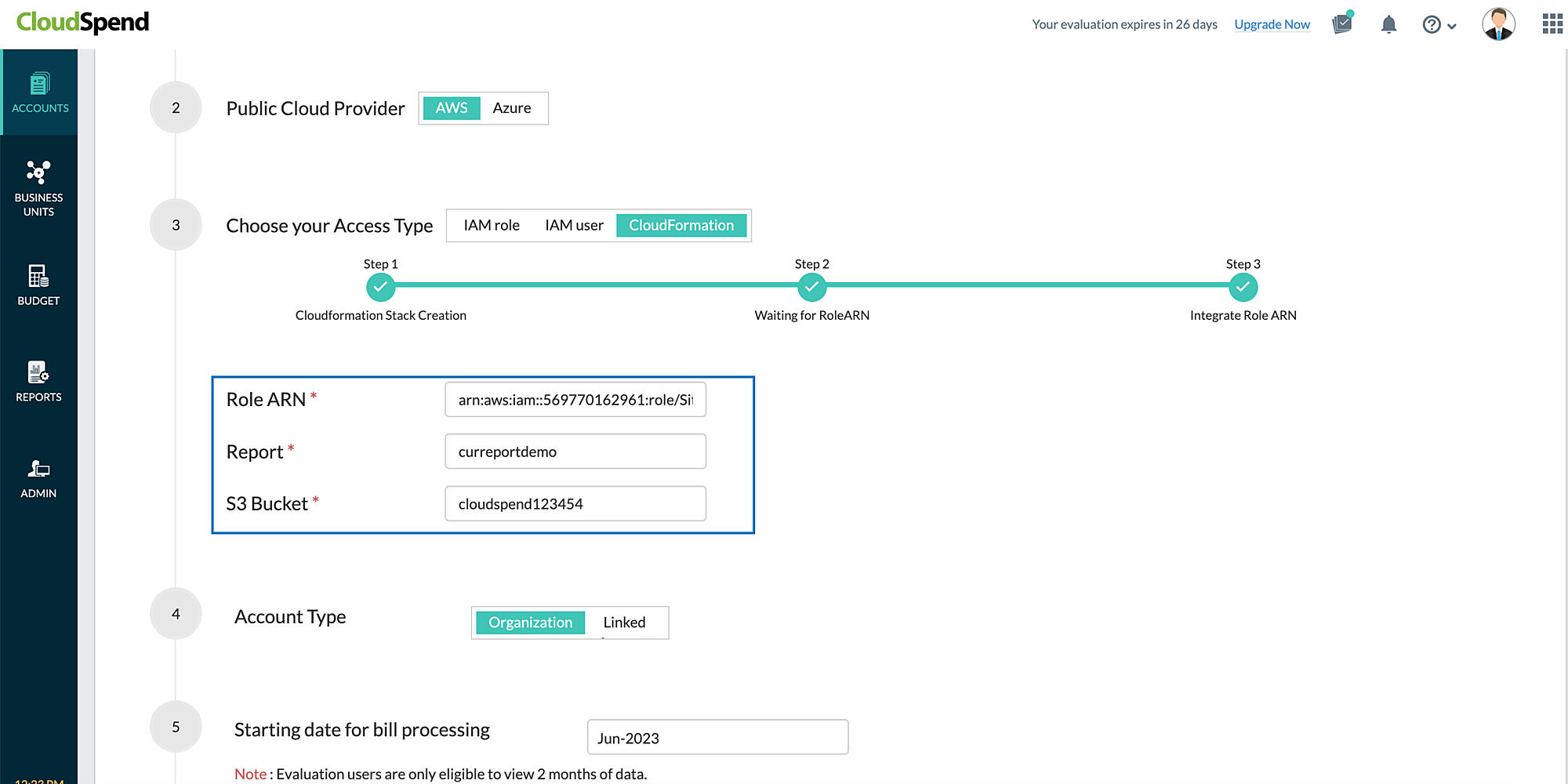Click 'Starting date for bill processing' label

[x=362, y=730]
